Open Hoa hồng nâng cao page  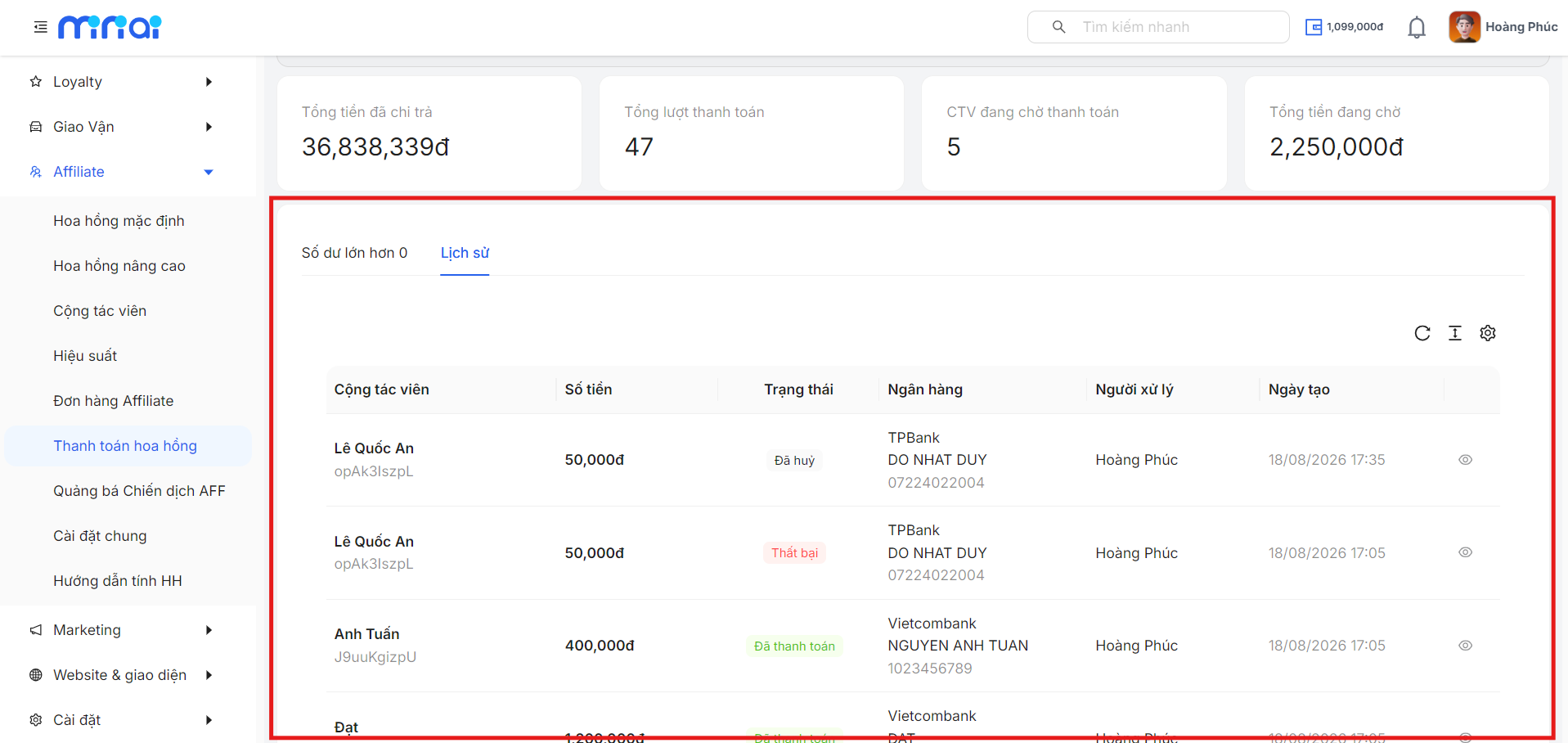coord(119,266)
